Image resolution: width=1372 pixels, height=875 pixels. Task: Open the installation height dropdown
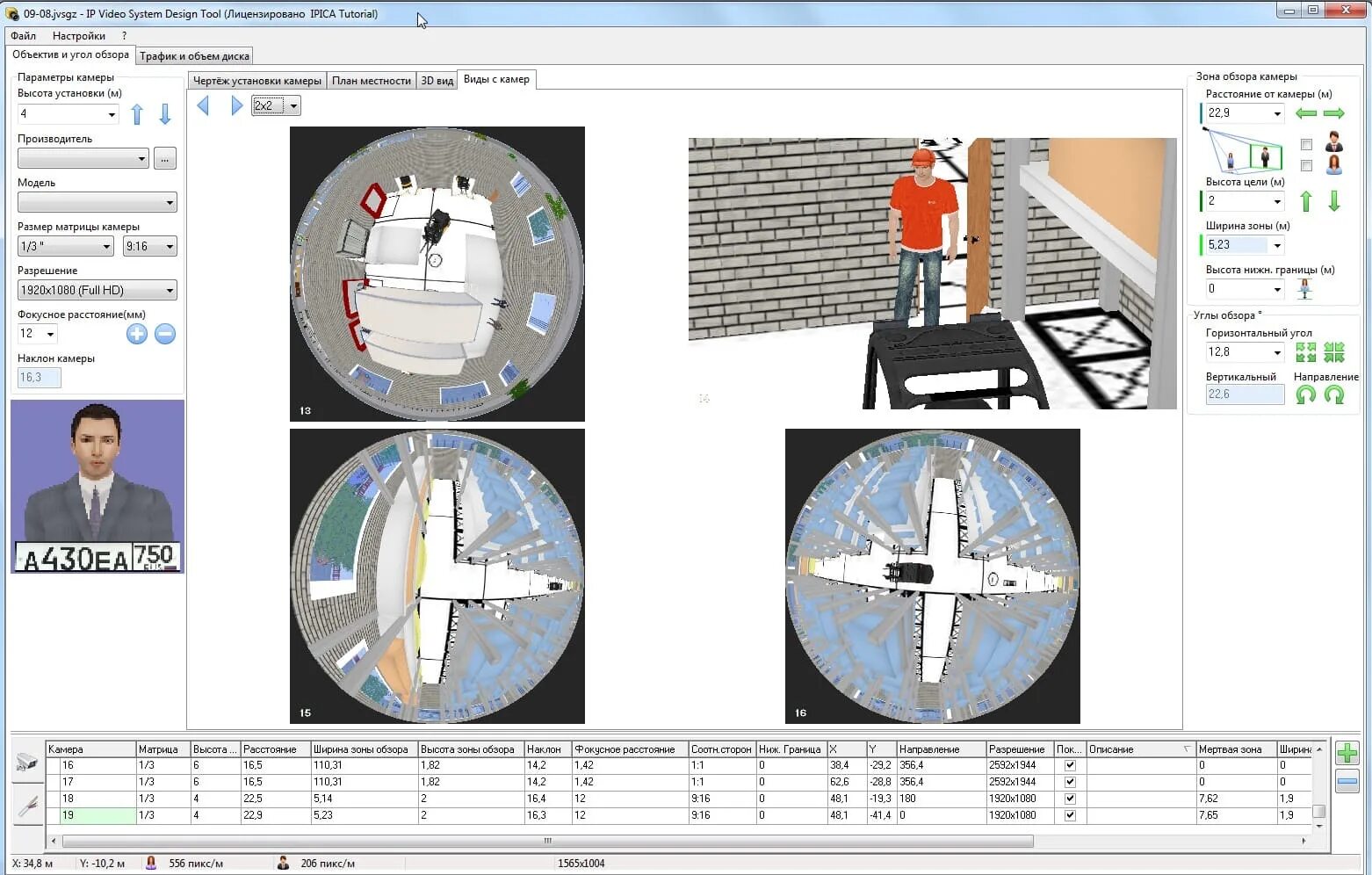pos(112,114)
